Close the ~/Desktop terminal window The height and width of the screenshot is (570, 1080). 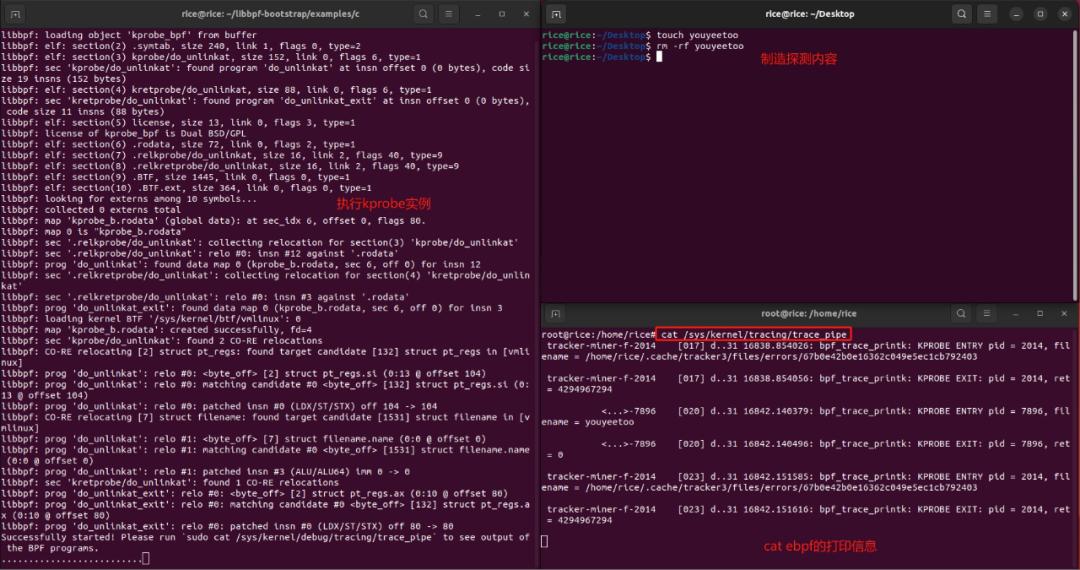click(1065, 14)
